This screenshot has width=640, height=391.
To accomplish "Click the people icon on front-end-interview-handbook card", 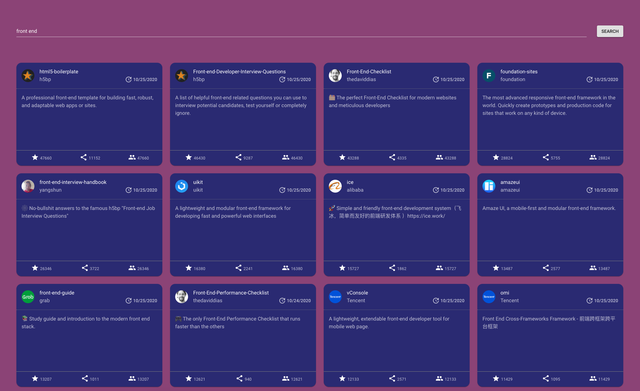I will (132, 268).
